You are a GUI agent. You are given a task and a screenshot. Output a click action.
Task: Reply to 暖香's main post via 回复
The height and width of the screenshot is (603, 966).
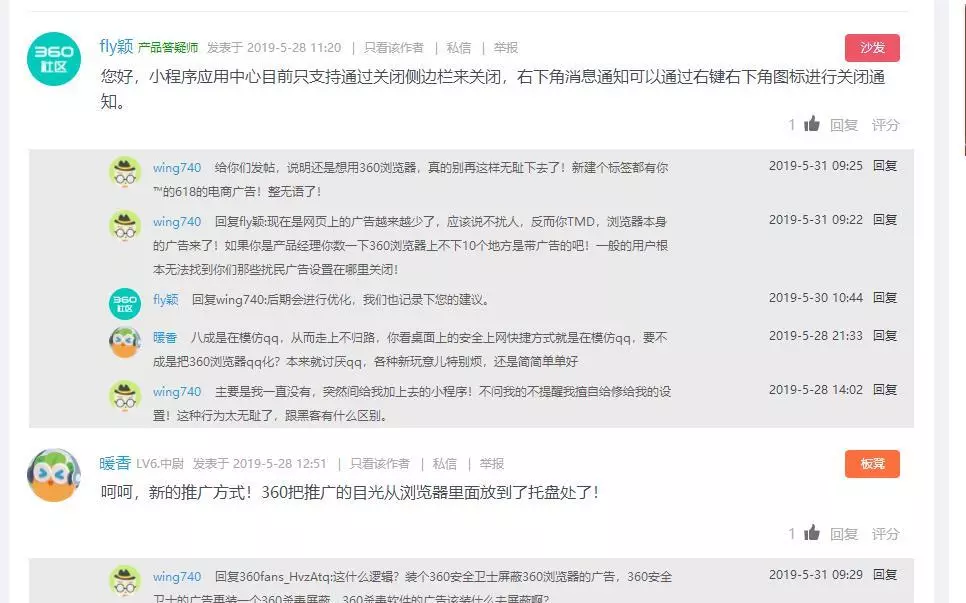(844, 534)
